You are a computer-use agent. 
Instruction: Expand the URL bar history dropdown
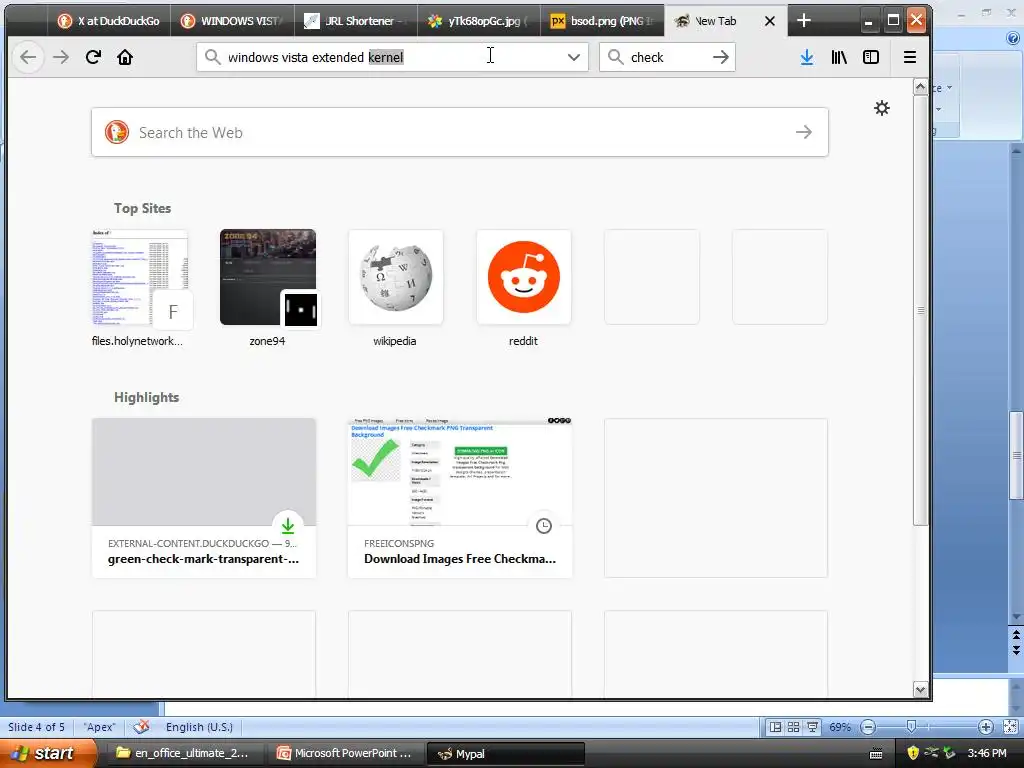(573, 57)
